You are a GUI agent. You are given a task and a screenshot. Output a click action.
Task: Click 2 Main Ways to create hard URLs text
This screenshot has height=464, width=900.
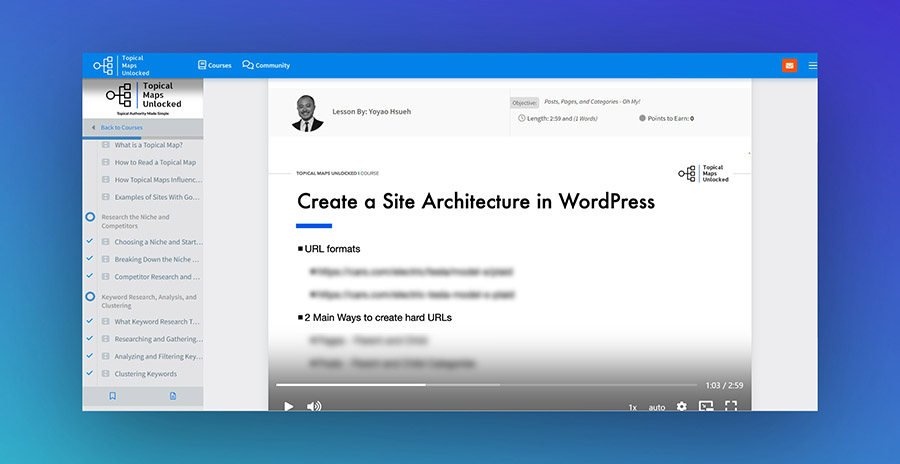378,318
